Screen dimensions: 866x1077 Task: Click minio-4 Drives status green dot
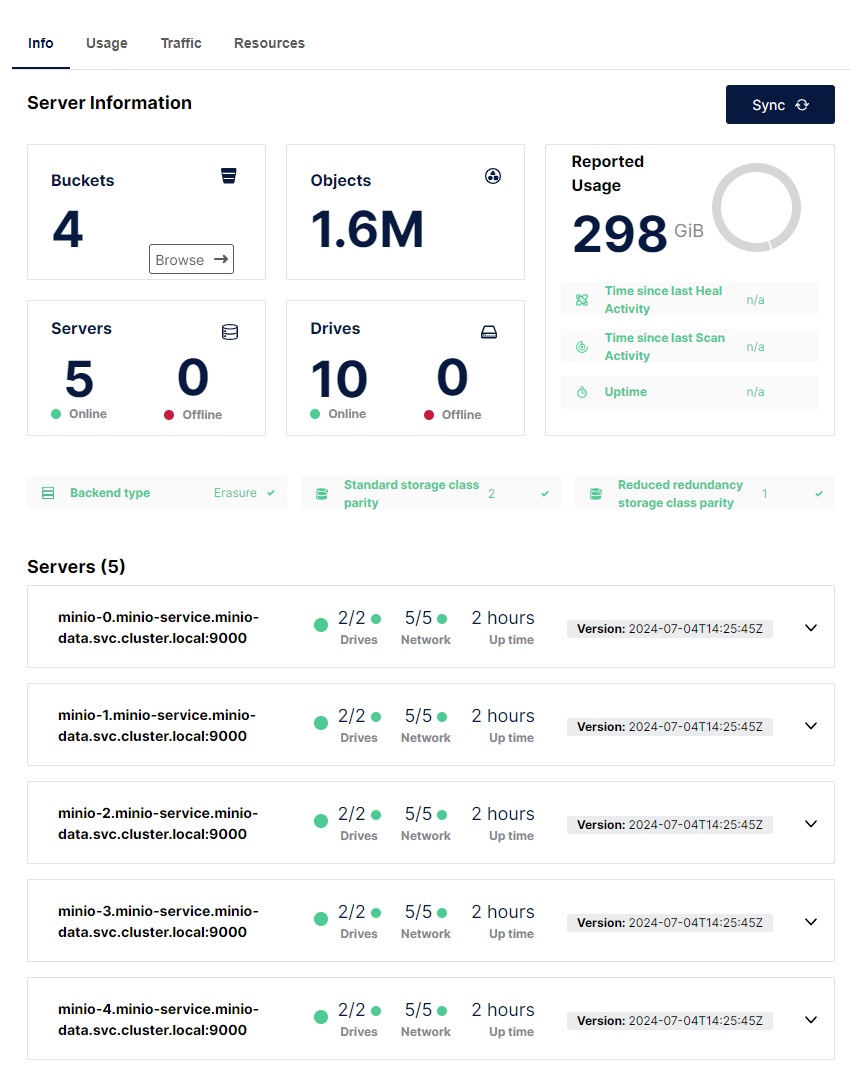click(x=376, y=1011)
